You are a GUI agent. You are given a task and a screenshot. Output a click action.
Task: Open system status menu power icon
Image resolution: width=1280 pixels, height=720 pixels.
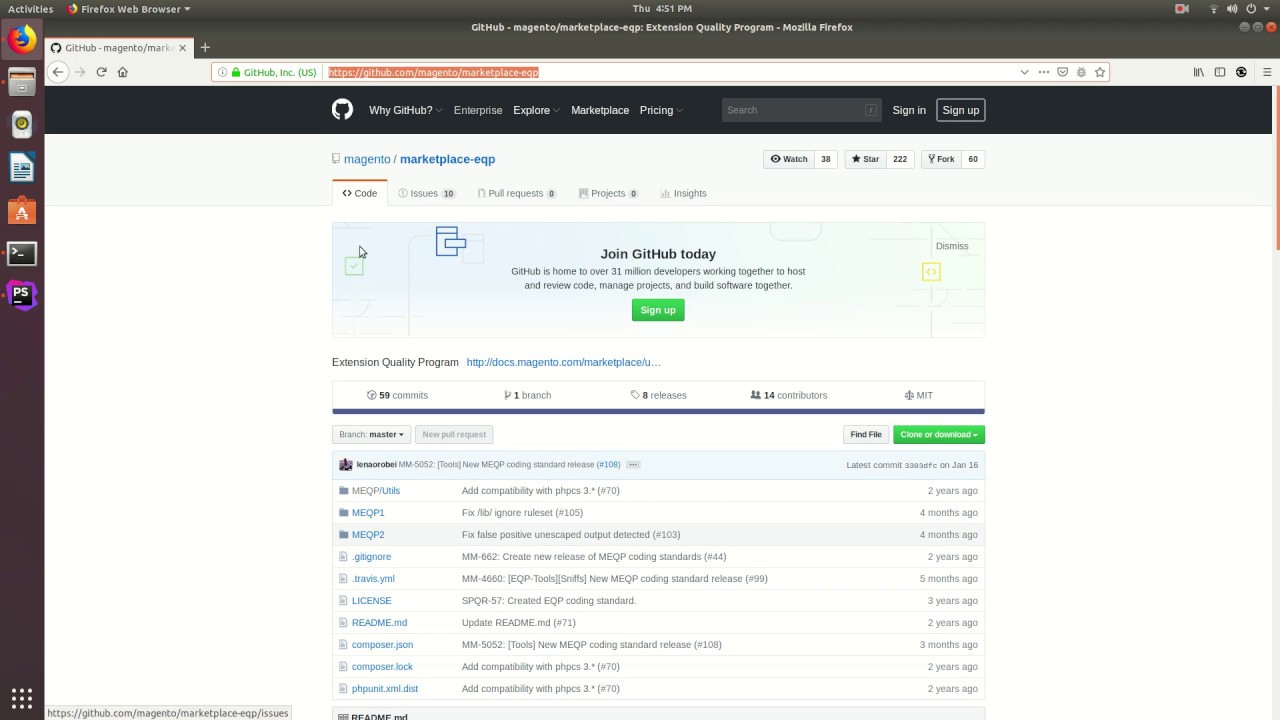(x=1251, y=9)
